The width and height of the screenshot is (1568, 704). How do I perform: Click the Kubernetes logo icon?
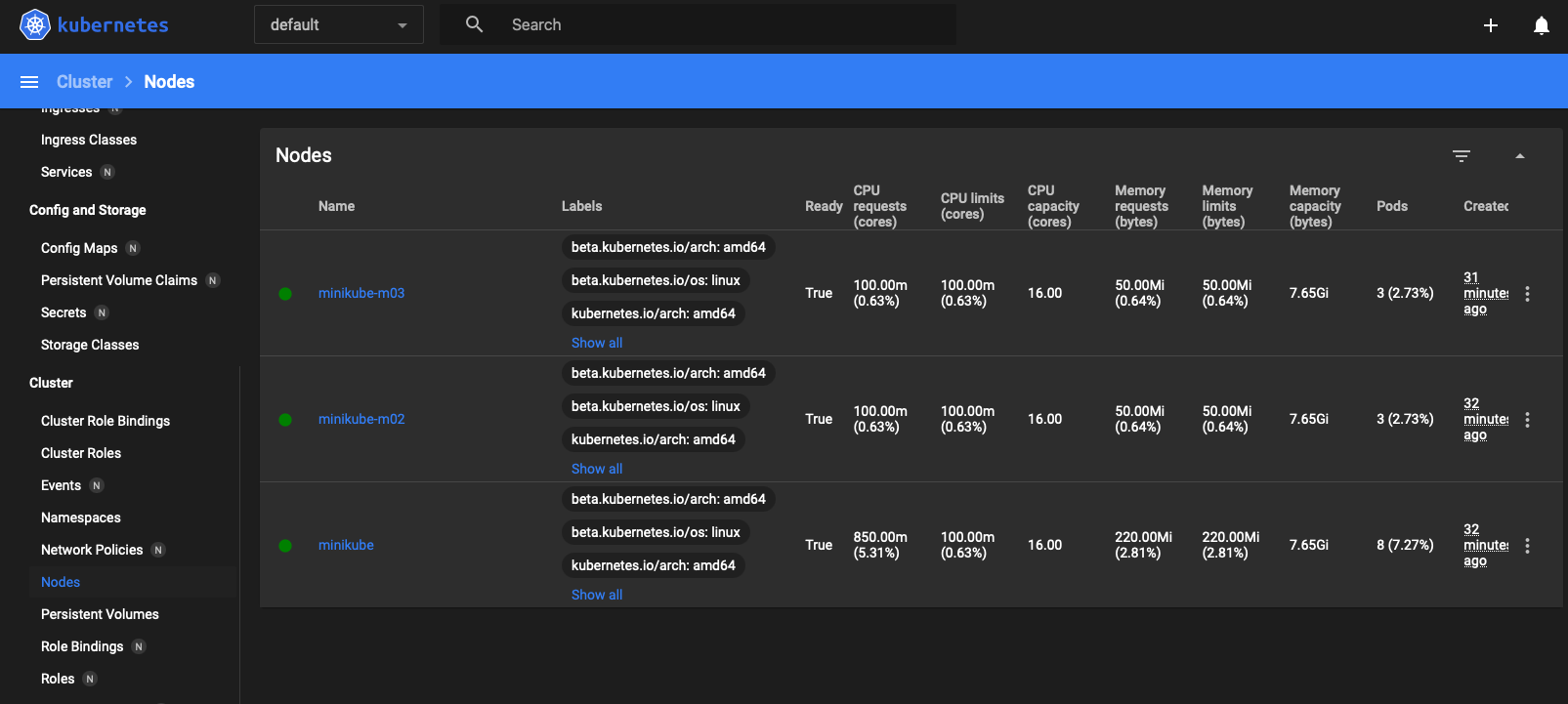pos(35,24)
